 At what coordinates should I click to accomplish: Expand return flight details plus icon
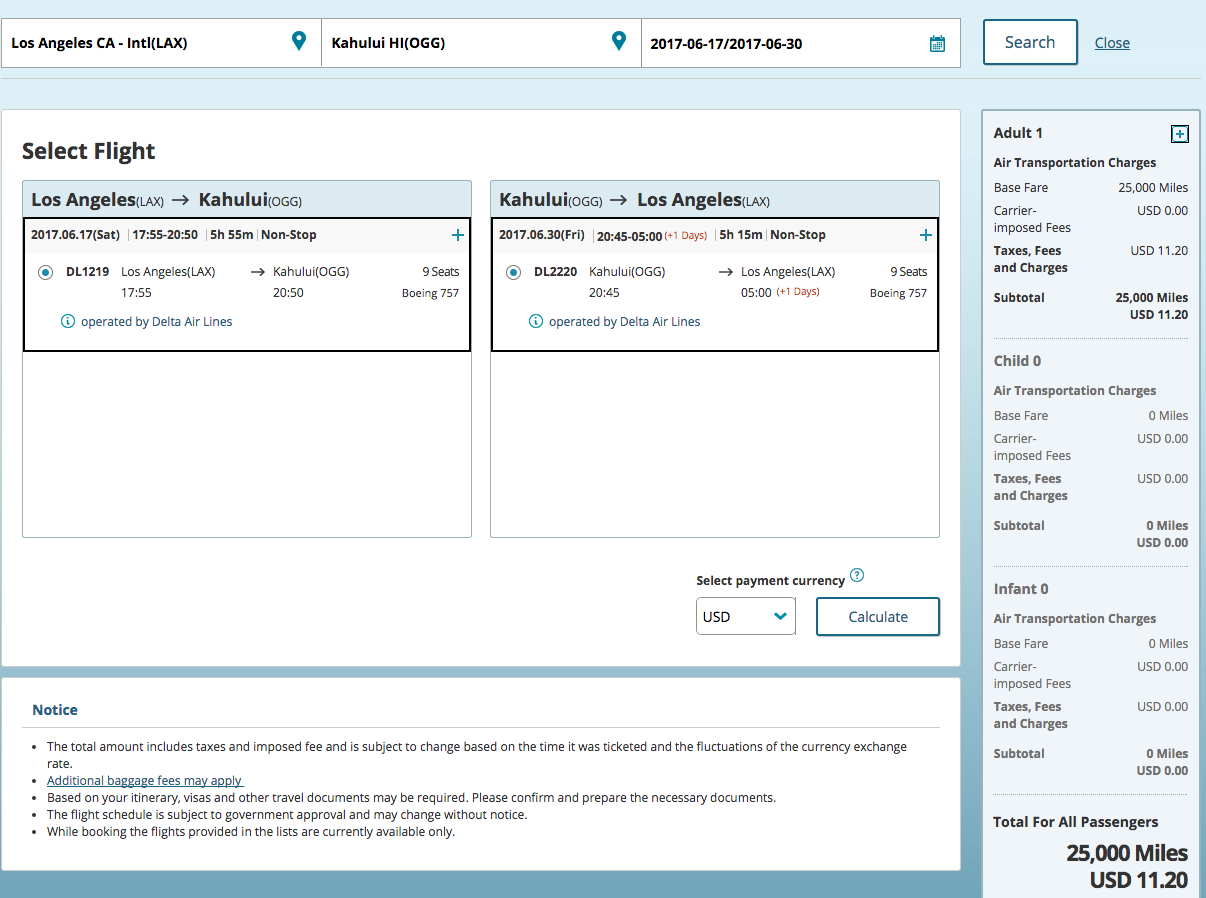click(x=925, y=235)
